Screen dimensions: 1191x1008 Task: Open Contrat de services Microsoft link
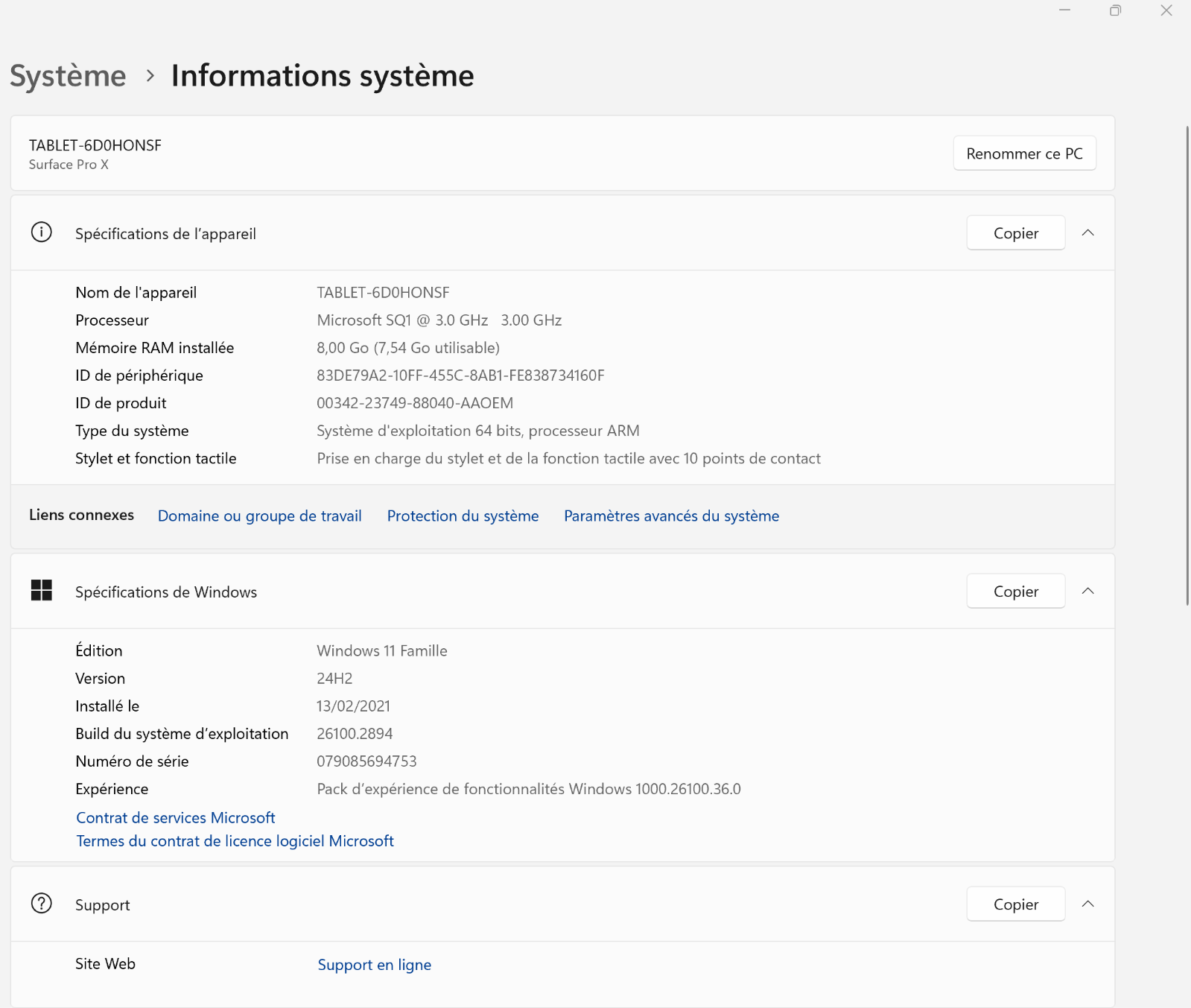click(x=176, y=818)
